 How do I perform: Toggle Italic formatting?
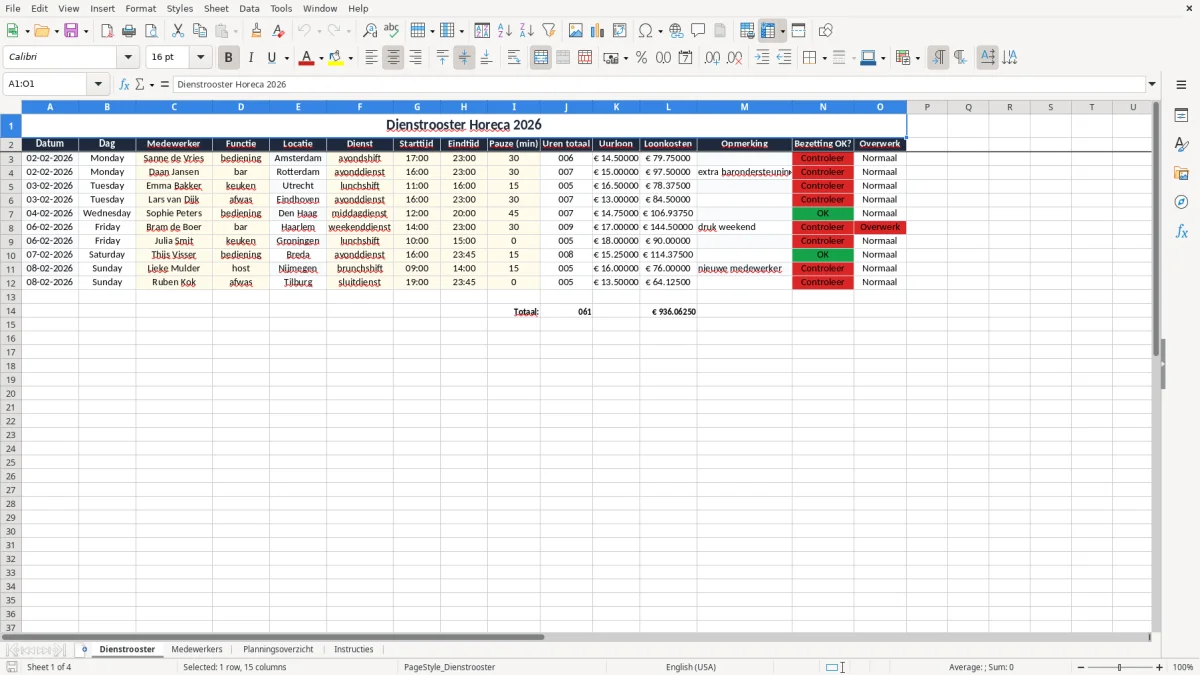(251, 58)
